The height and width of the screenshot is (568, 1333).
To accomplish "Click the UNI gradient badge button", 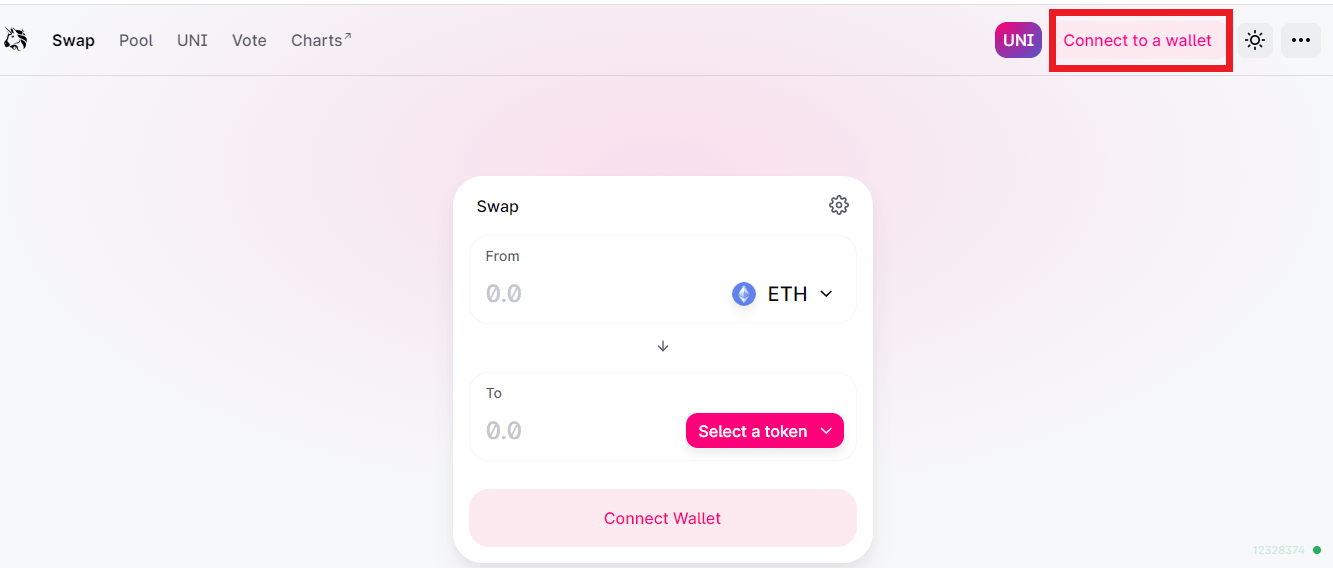I will coord(1018,40).
